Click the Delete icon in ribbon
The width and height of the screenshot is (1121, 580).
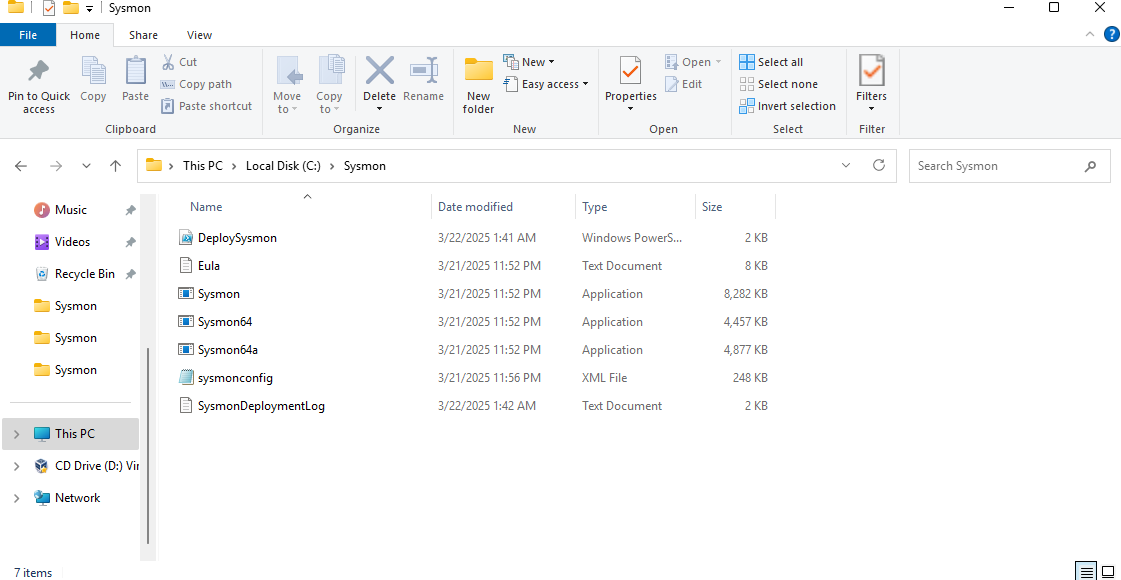click(379, 73)
